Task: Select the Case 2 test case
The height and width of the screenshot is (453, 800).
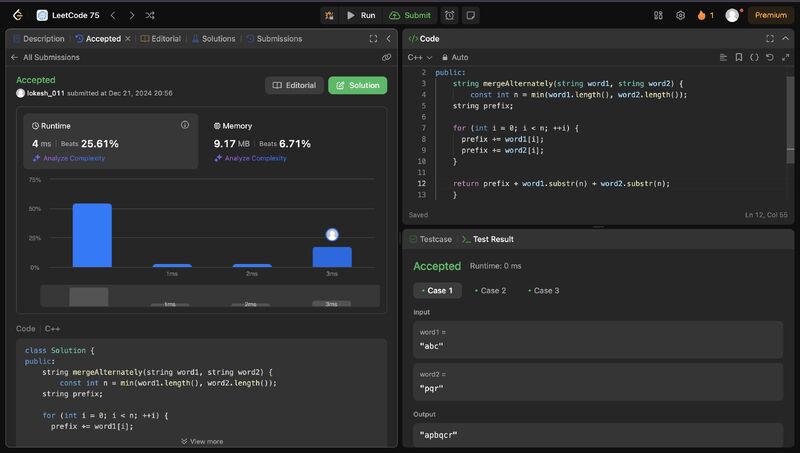Action: (x=490, y=290)
